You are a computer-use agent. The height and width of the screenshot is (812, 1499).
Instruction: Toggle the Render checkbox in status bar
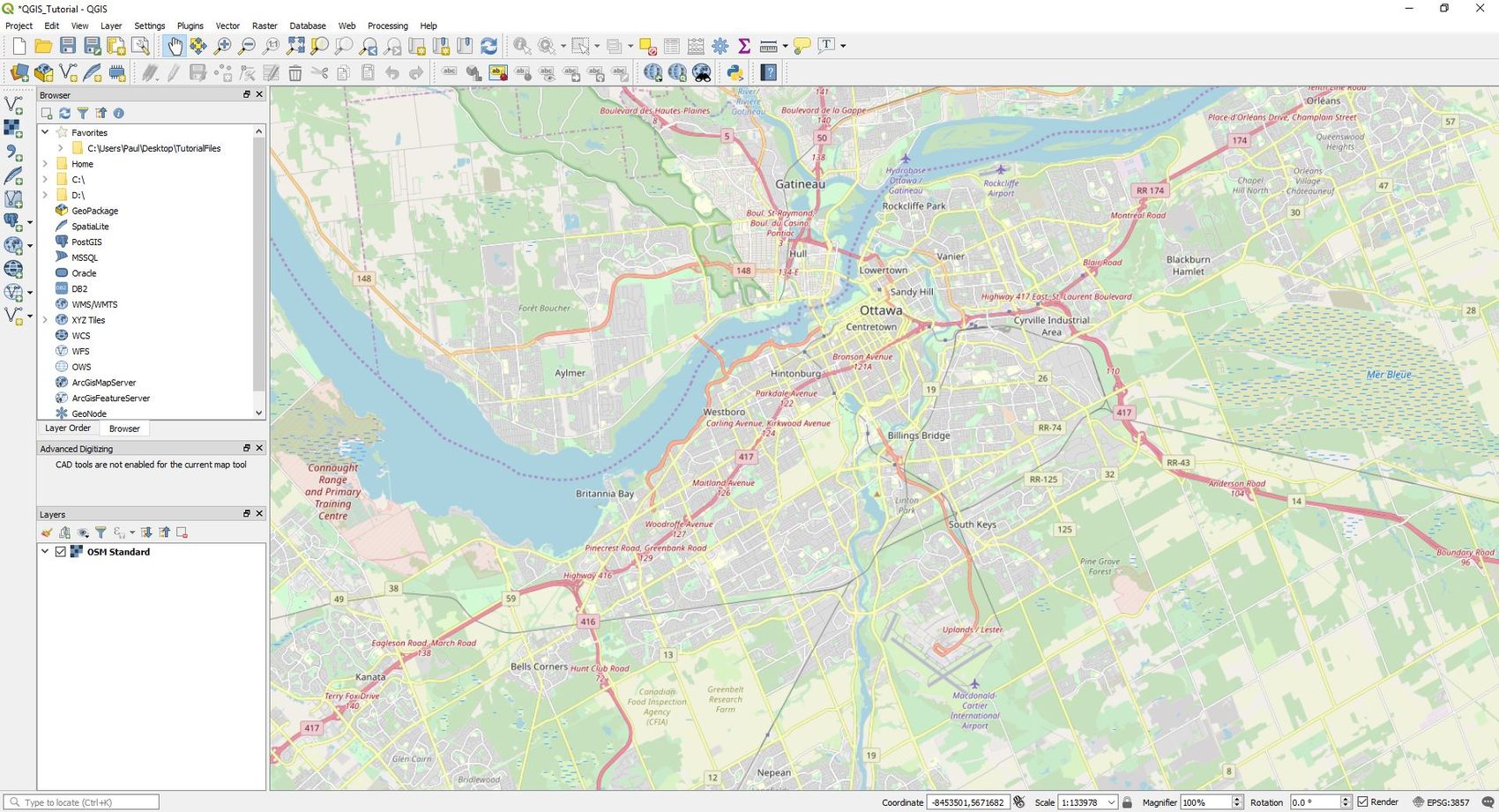tap(1363, 802)
